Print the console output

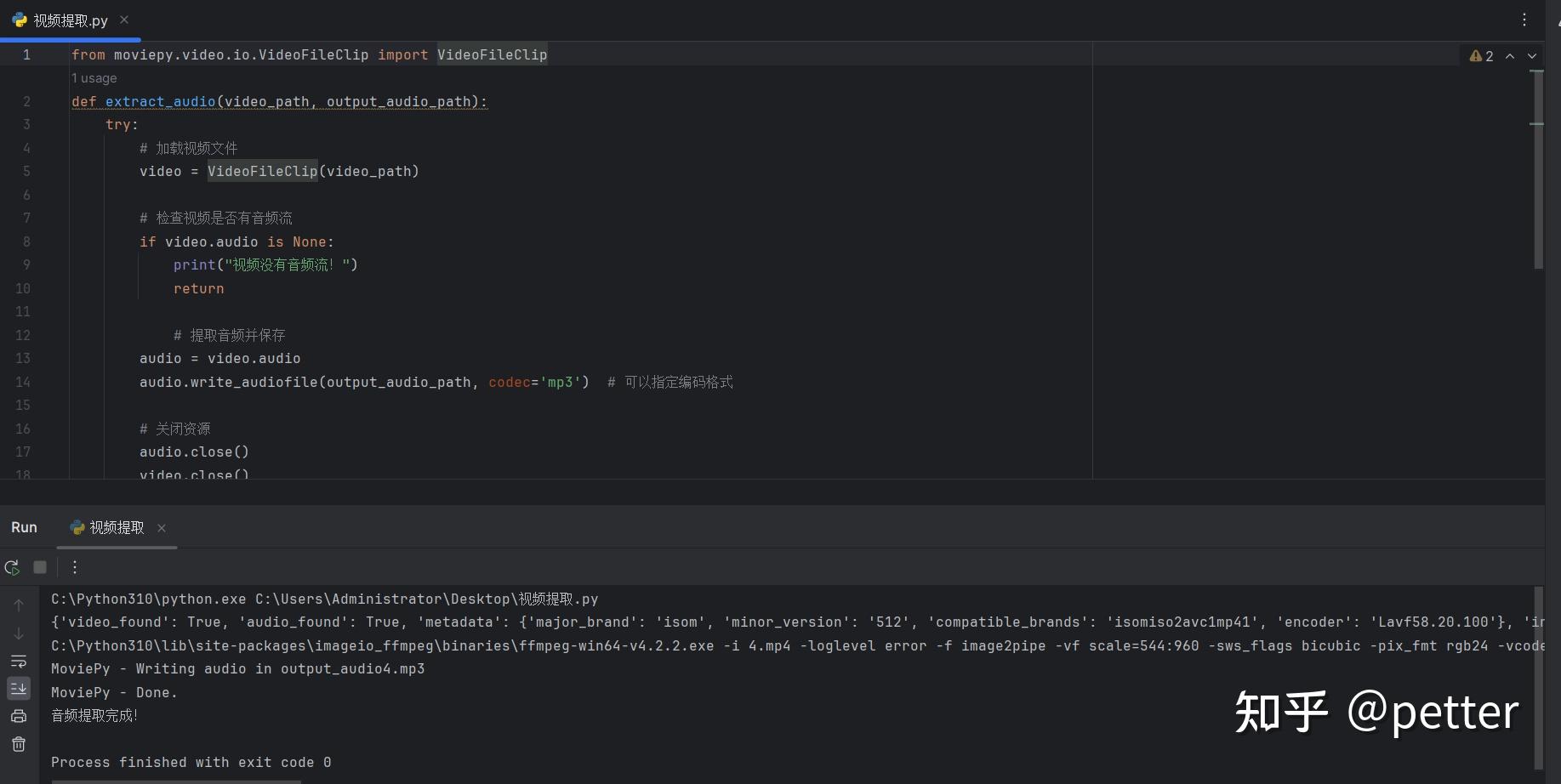pos(19,716)
